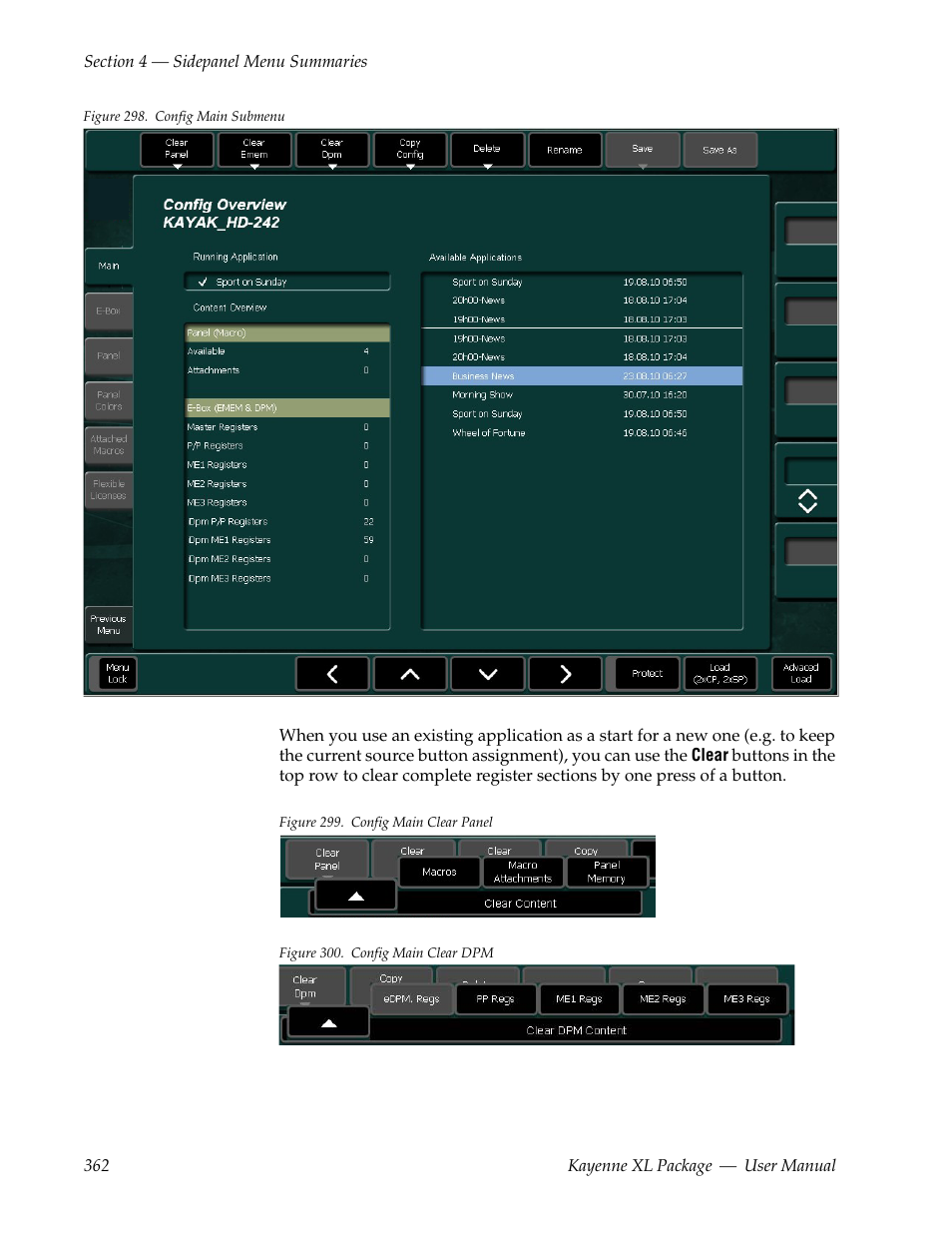Click the Save dropdown button
This screenshot has height=1233, width=952.
(643, 150)
